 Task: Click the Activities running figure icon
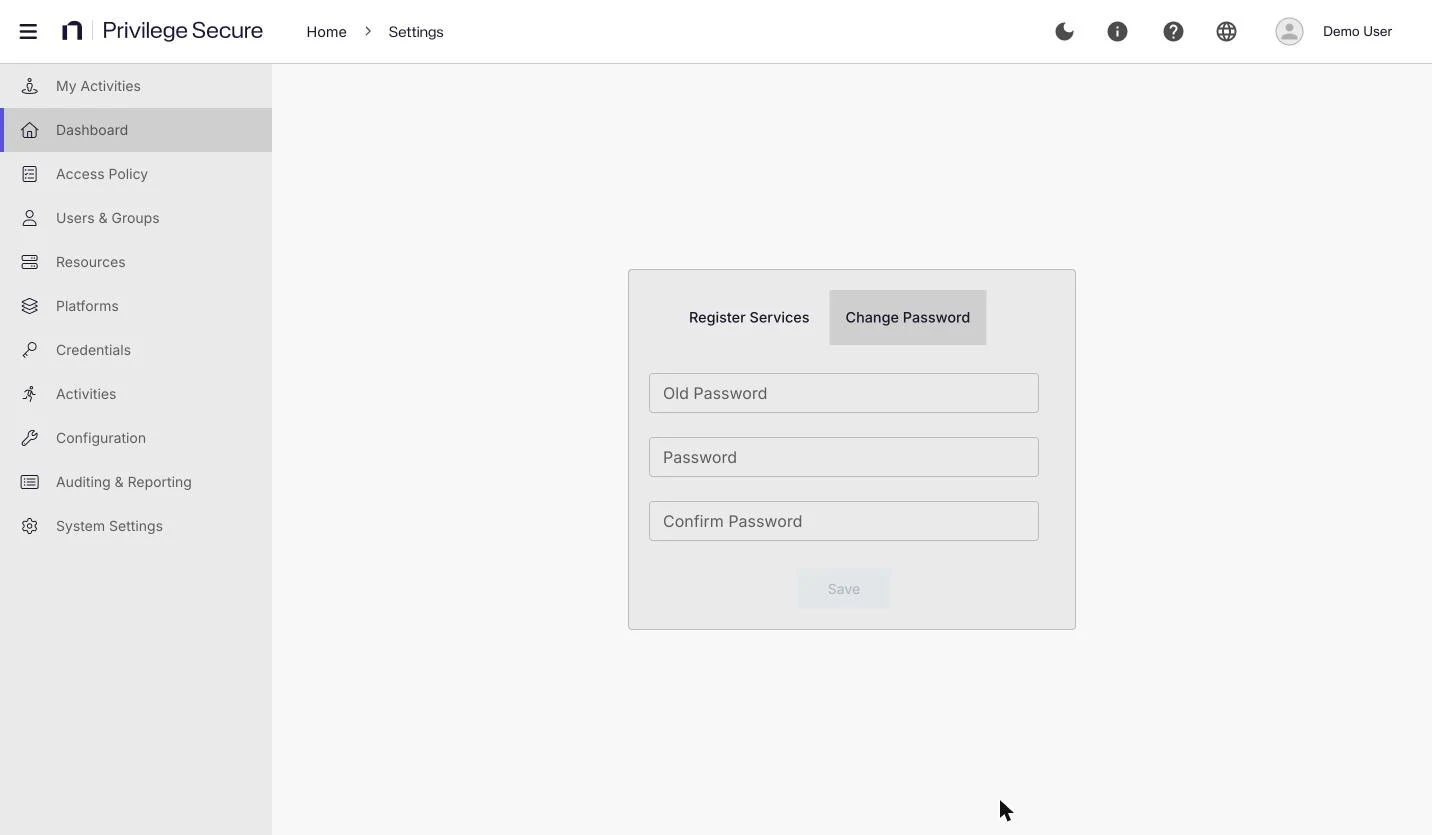(x=30, y=394)
